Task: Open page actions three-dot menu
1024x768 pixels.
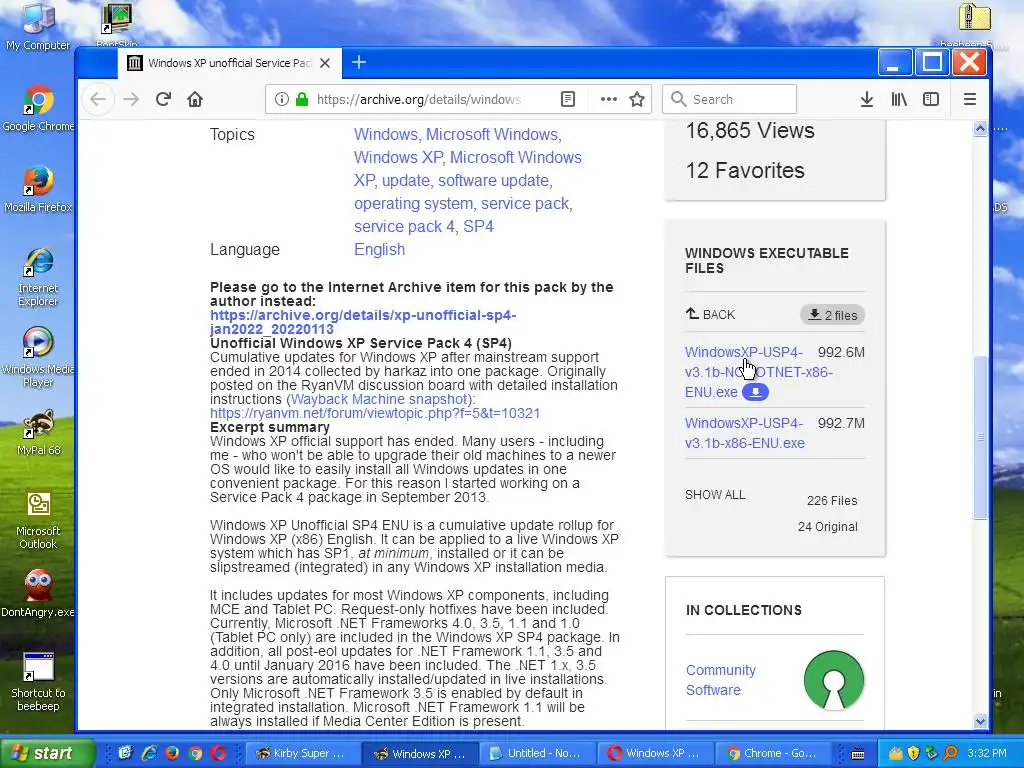Action: pyautogui.click(x=609, y=99)
